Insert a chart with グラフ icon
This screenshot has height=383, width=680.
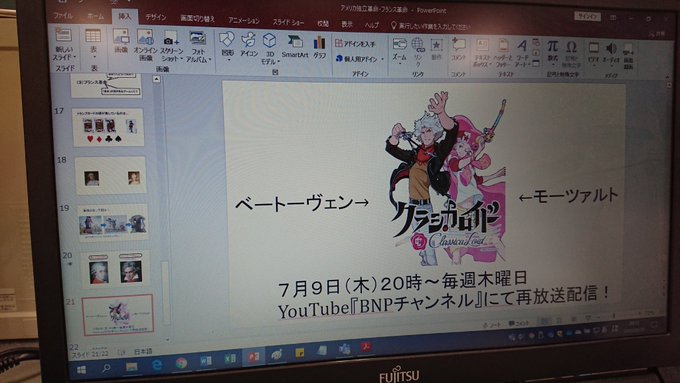tap(320, 47)
